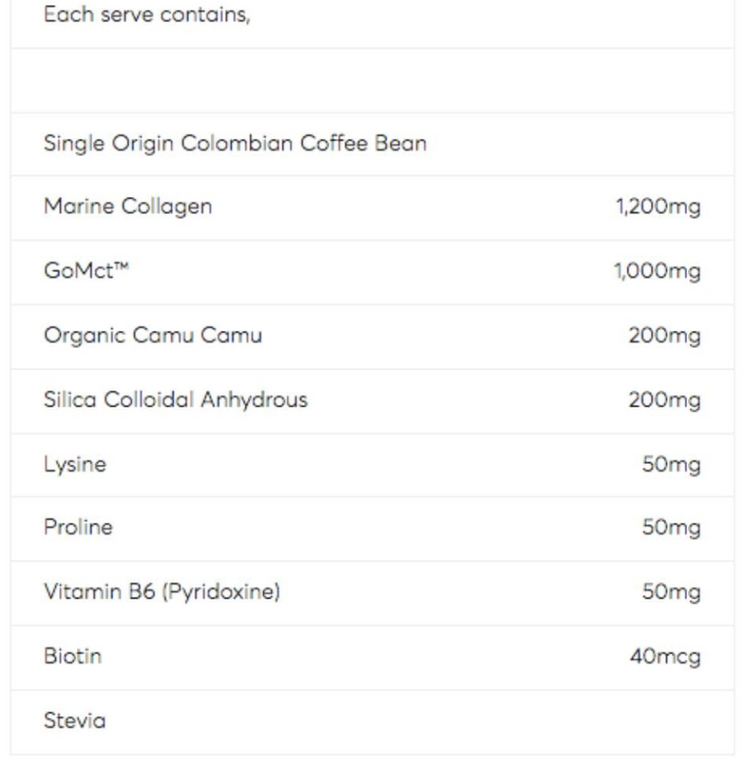The image size is (750, 760).
Task: Click the Proline ingredient name
Action: click(x=78, y=527)
